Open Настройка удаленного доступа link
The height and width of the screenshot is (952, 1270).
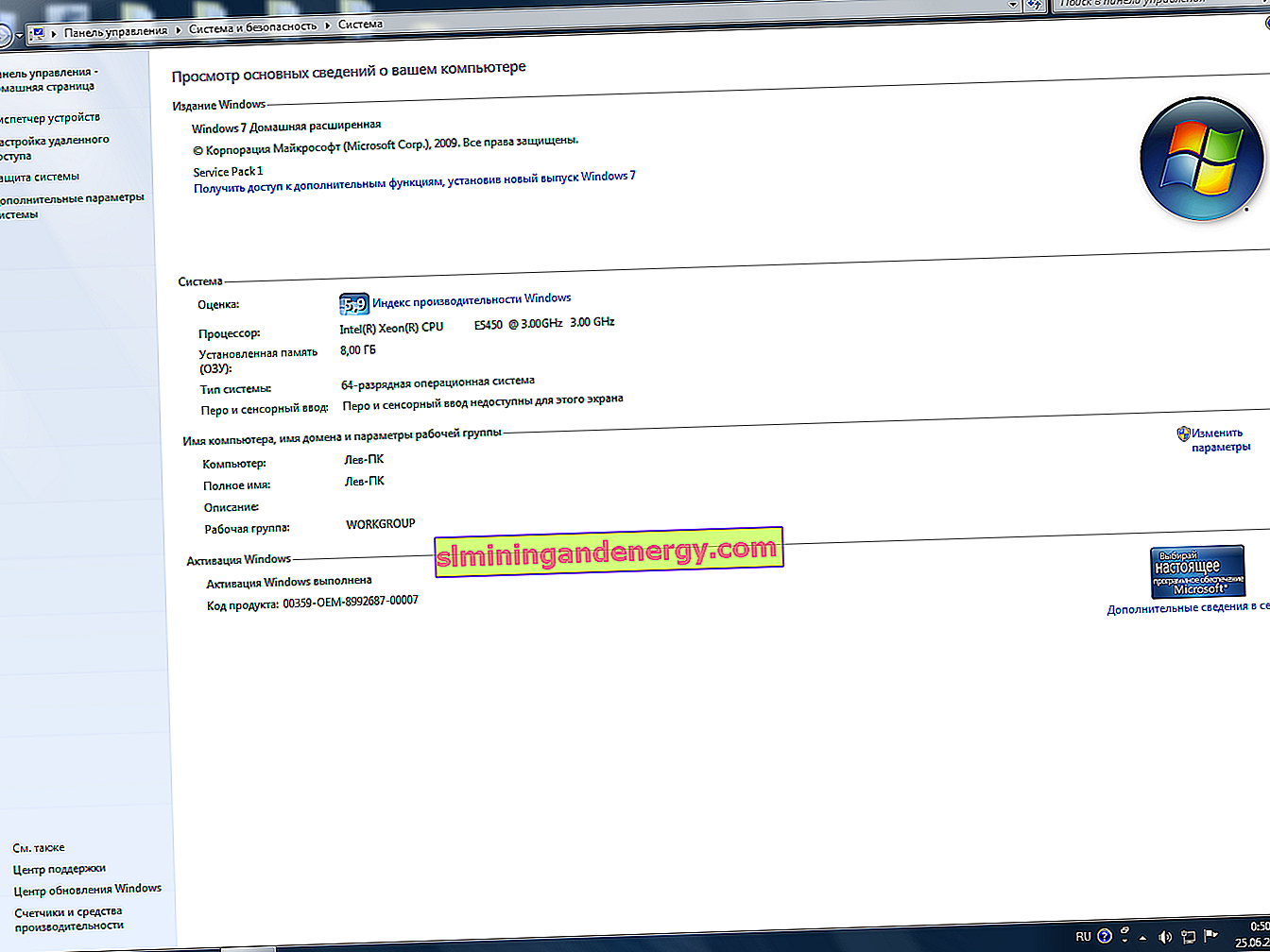tap(54, 148)
